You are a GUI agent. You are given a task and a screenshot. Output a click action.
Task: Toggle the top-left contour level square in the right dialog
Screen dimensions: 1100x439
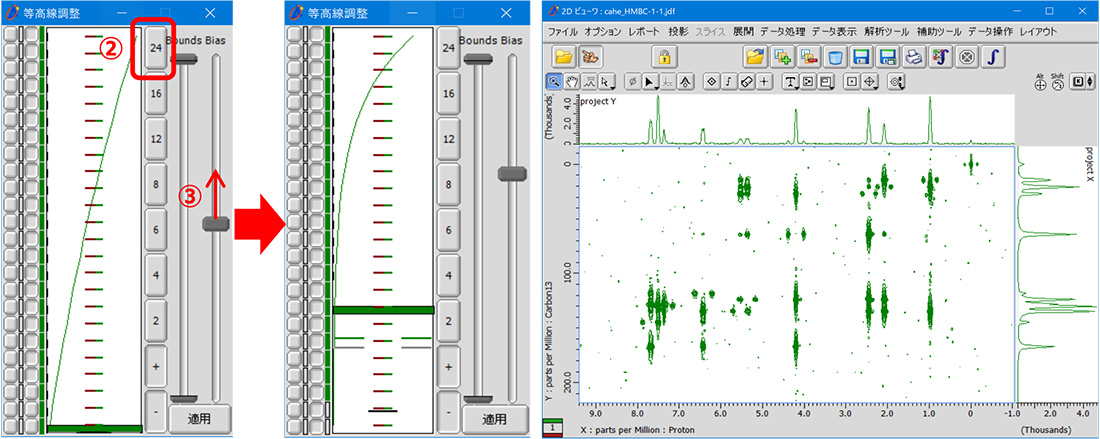295,35
